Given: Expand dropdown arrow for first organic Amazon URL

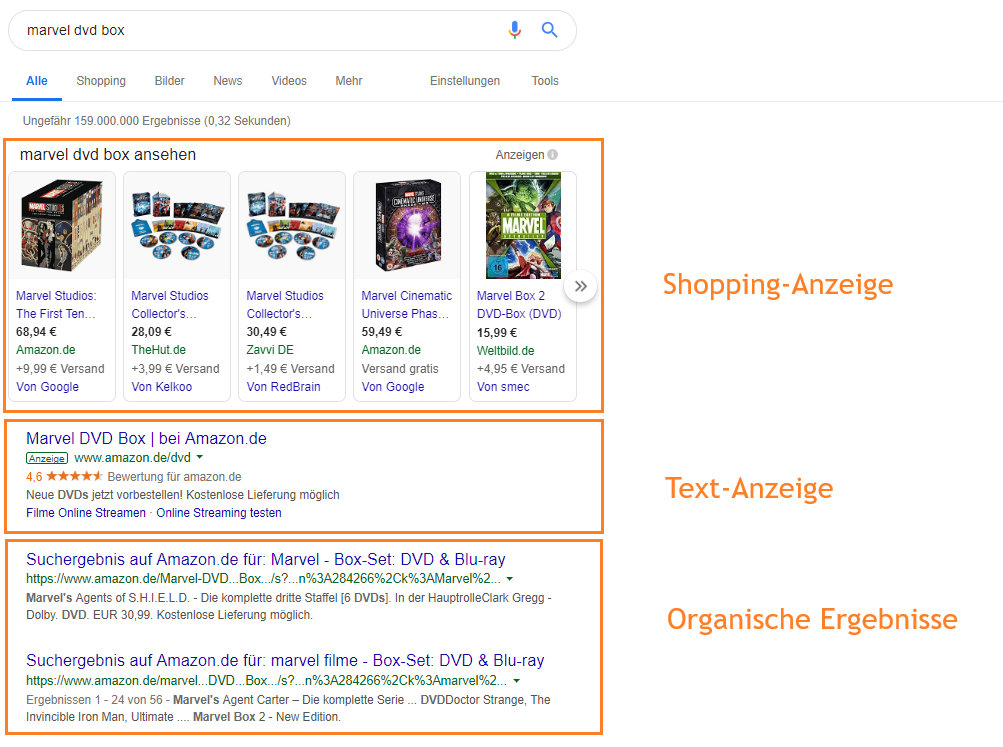Looking at the screenshot, I should click(x=510, y=579).
